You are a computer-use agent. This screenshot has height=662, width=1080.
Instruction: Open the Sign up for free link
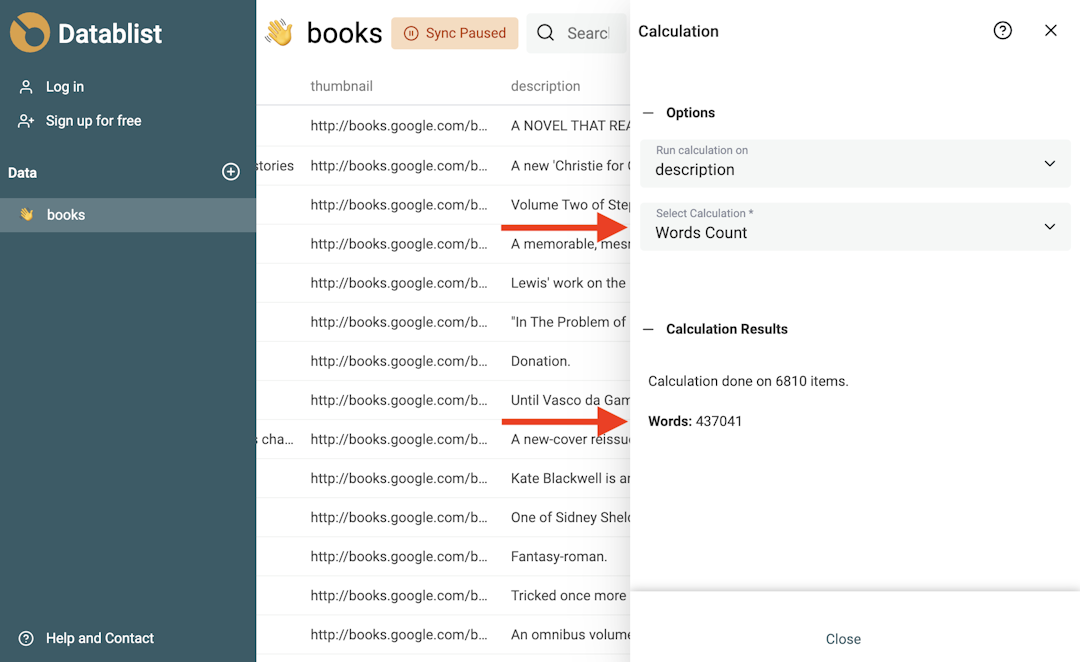coord(92,120)
